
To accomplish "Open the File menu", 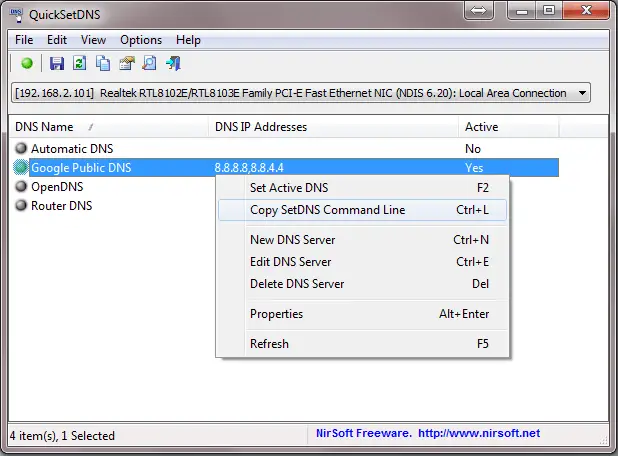I will tap(24, 40).
